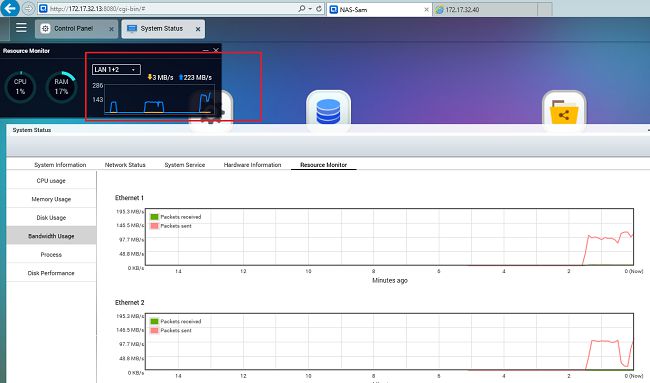
Task: Open the Network Status tab
Action: 125,165
